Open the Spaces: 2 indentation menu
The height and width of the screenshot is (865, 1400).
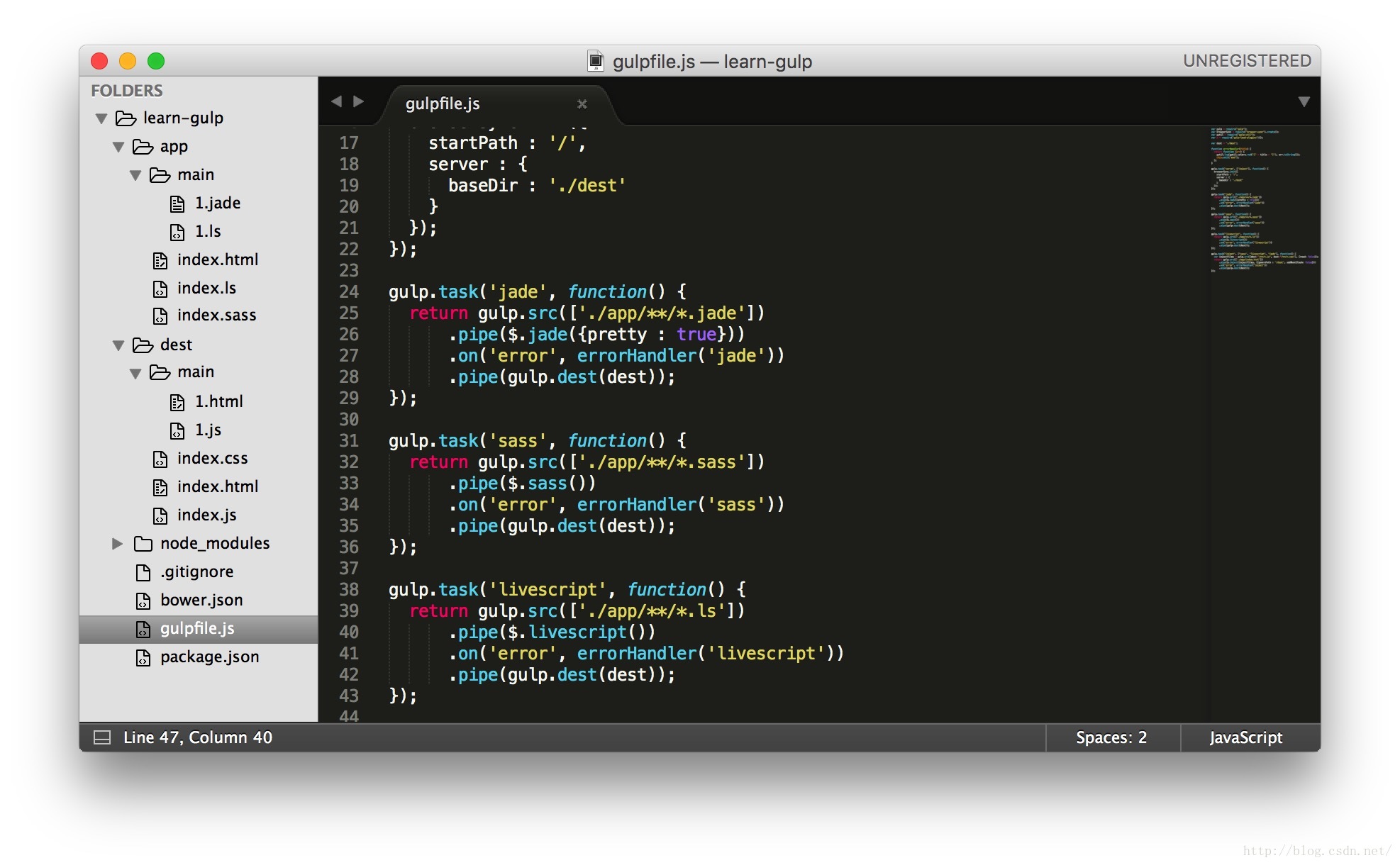coord(1111,737)
